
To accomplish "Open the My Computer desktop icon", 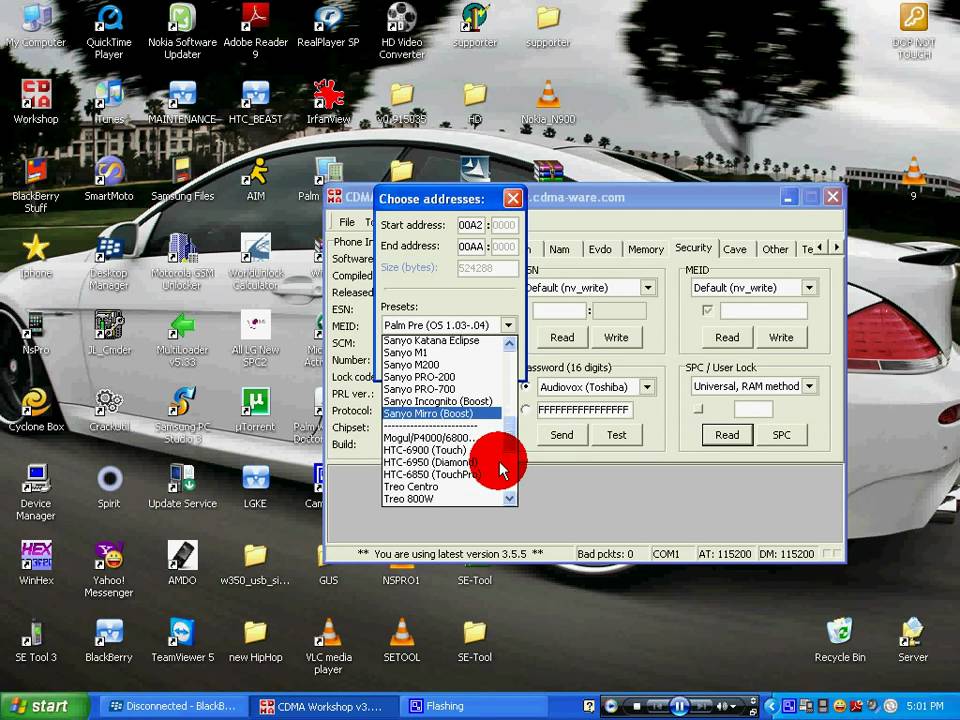I will [x=36, y=24].
